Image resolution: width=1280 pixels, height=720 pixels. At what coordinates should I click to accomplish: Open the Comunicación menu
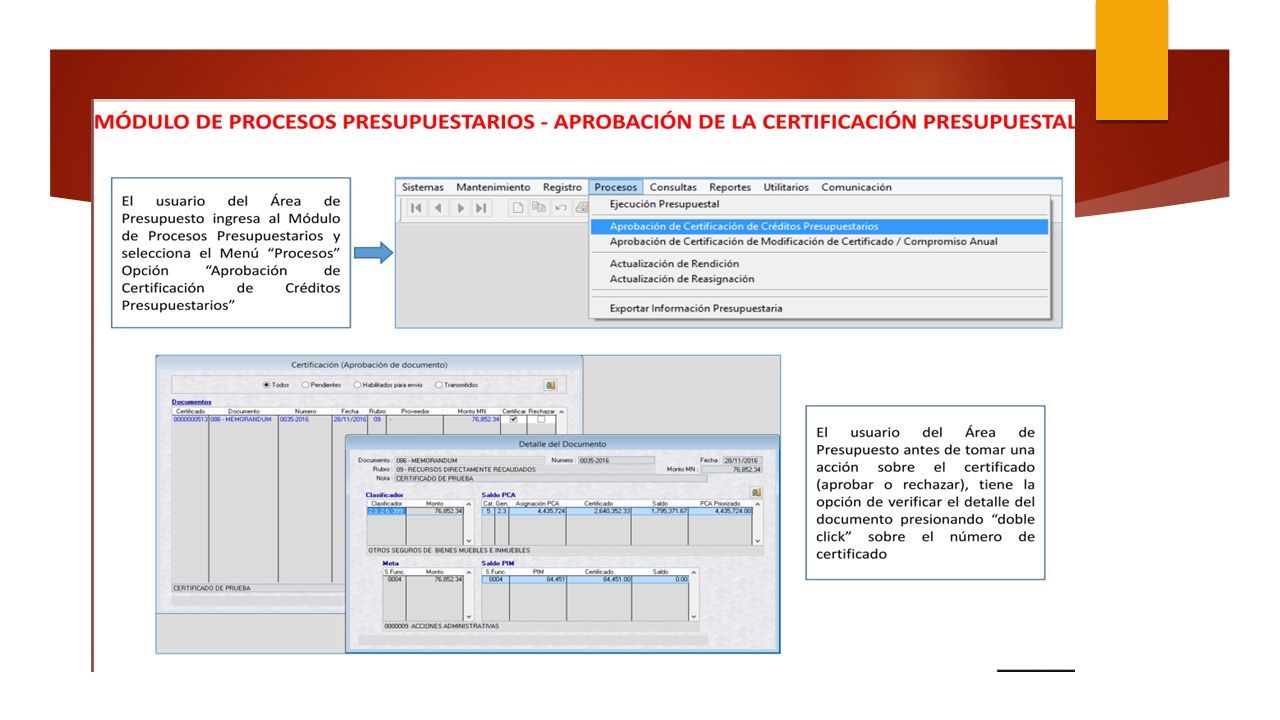[856, 187]
